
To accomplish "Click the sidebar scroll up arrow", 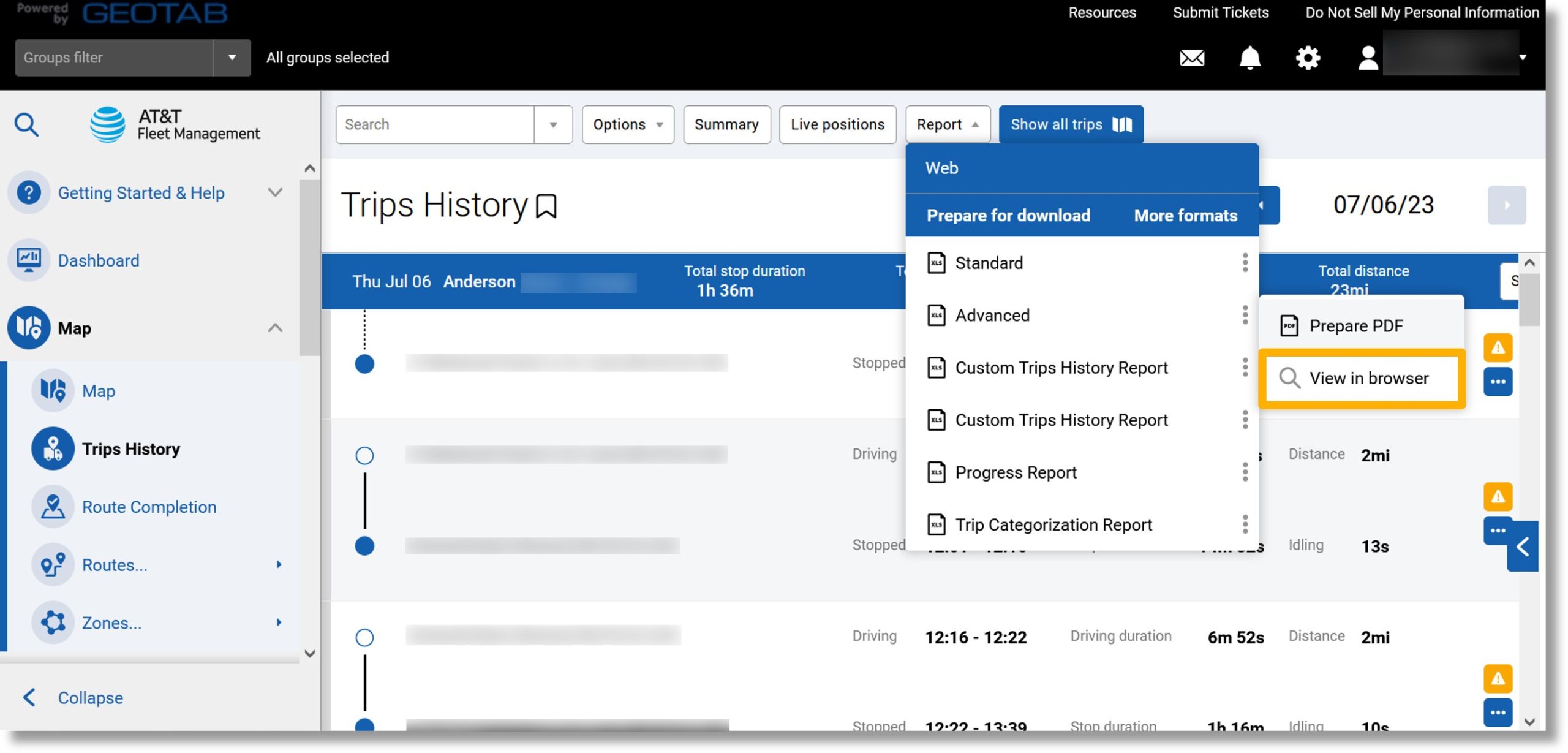I will [310, 168].
